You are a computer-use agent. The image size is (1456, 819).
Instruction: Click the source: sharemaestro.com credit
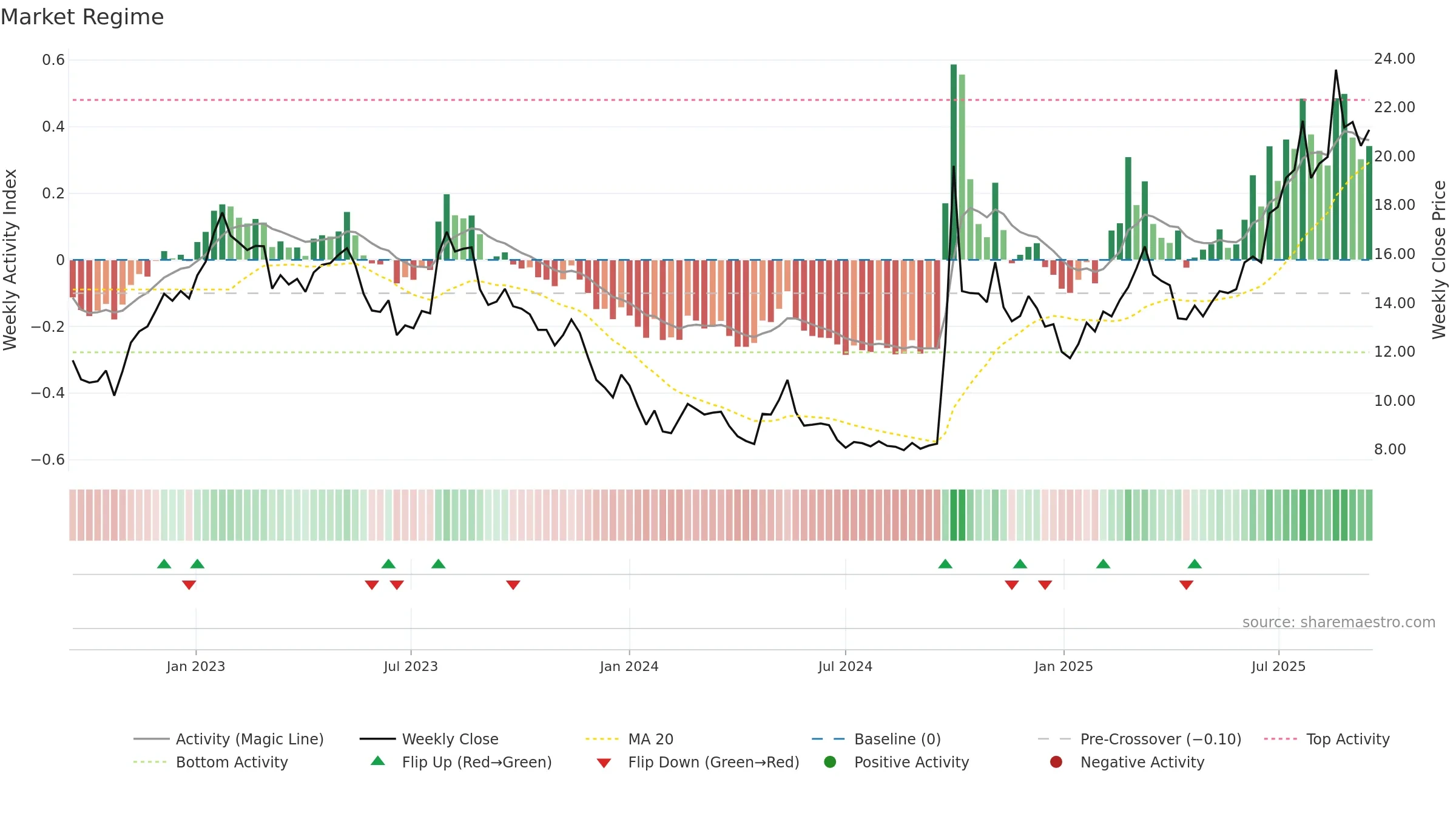[x=1339, y=622]
